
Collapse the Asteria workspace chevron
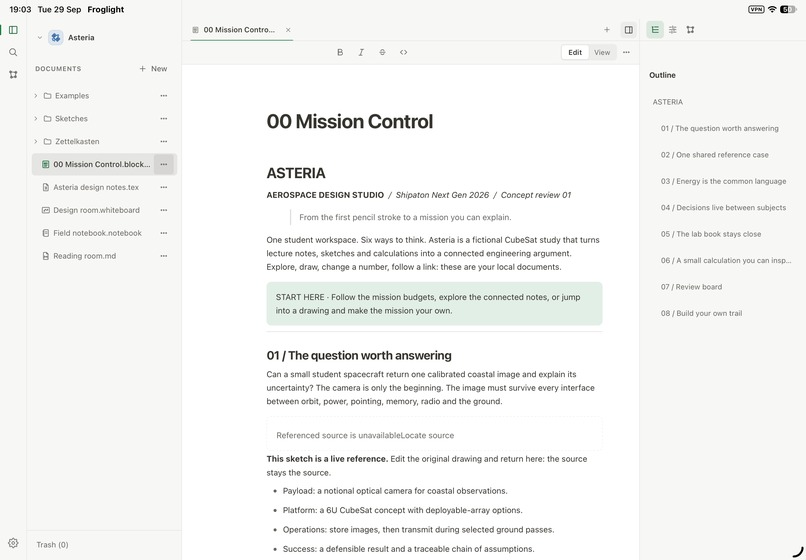pyautogui.click(x=40, y=38)
